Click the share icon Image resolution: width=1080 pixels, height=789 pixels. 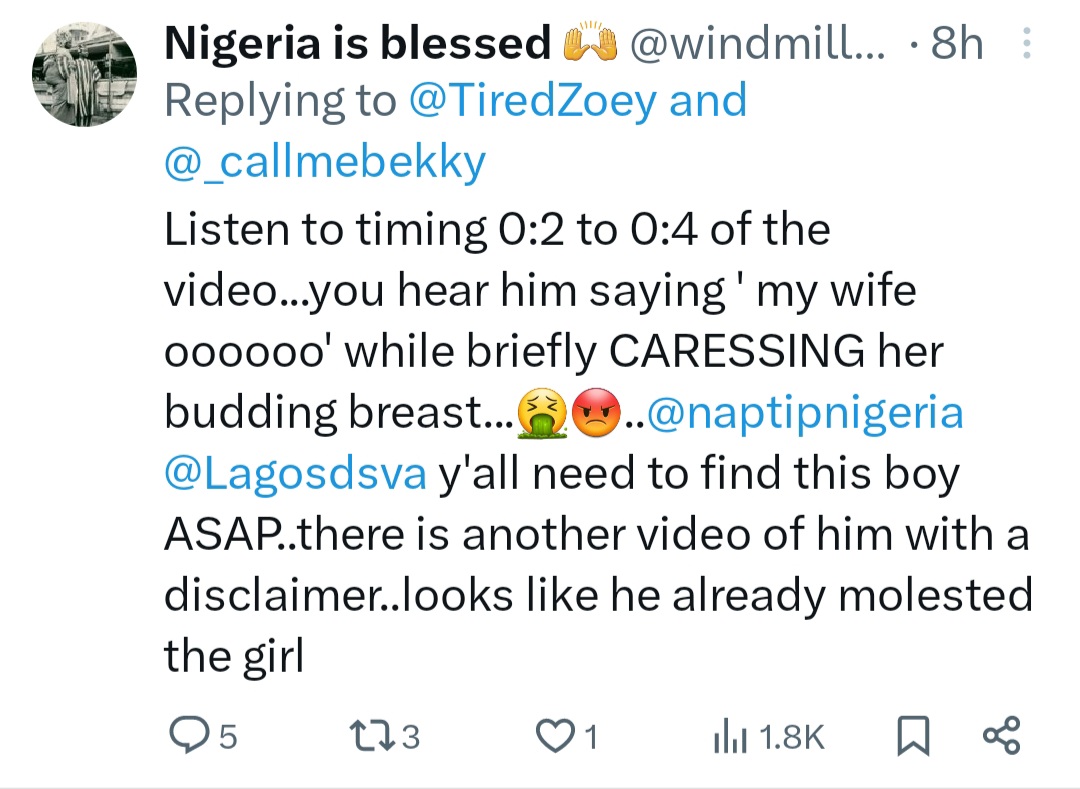(x=1001, y=736)
